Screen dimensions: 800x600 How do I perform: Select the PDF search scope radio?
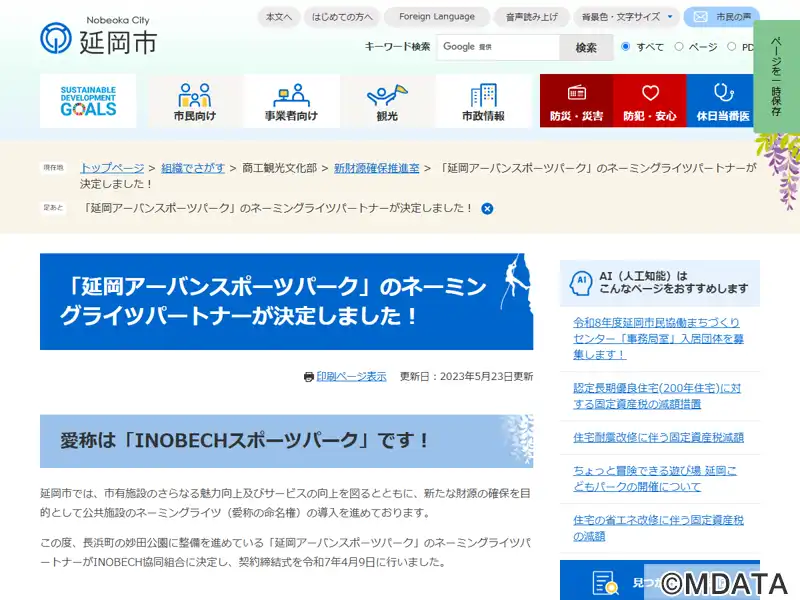(732, 47)
